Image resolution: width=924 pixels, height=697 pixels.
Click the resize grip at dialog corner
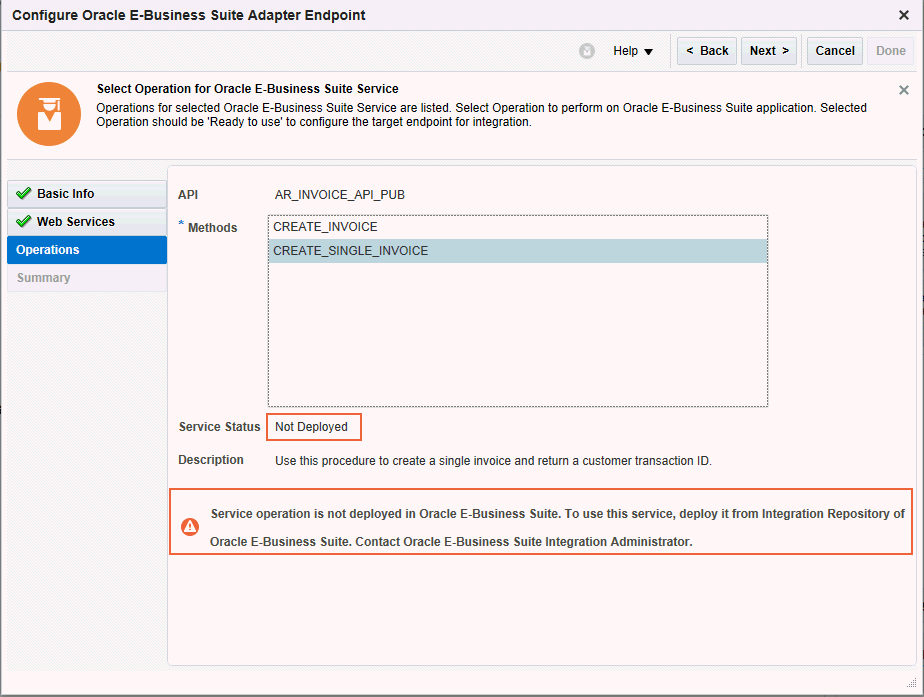pos(911,682)
